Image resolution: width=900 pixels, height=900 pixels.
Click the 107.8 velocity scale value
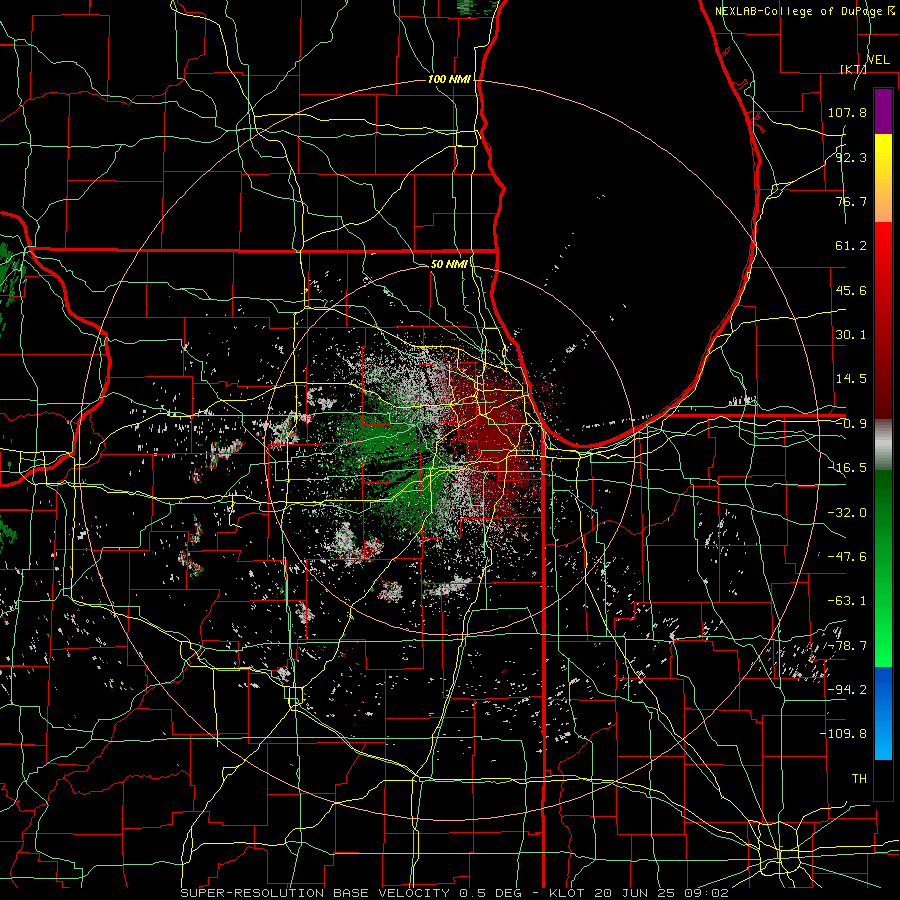(847, 112)
